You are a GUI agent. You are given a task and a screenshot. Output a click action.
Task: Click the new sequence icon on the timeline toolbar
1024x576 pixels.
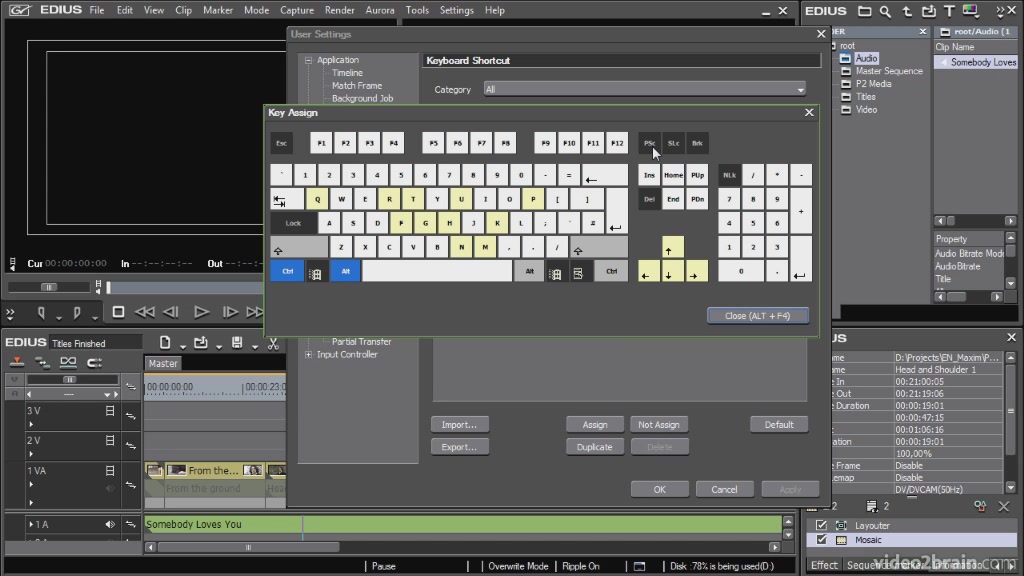(x=165, y=343)
